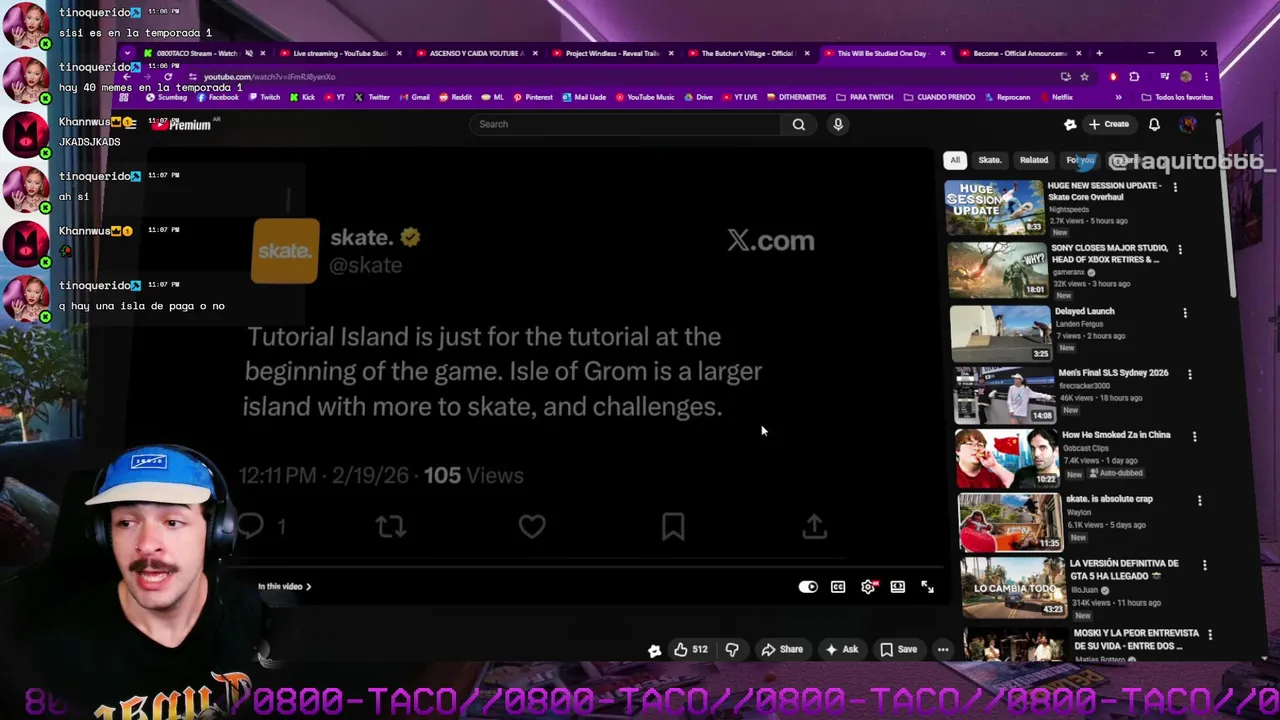Switch to Live streaming YouTube Studio tab

click(340, 53)
